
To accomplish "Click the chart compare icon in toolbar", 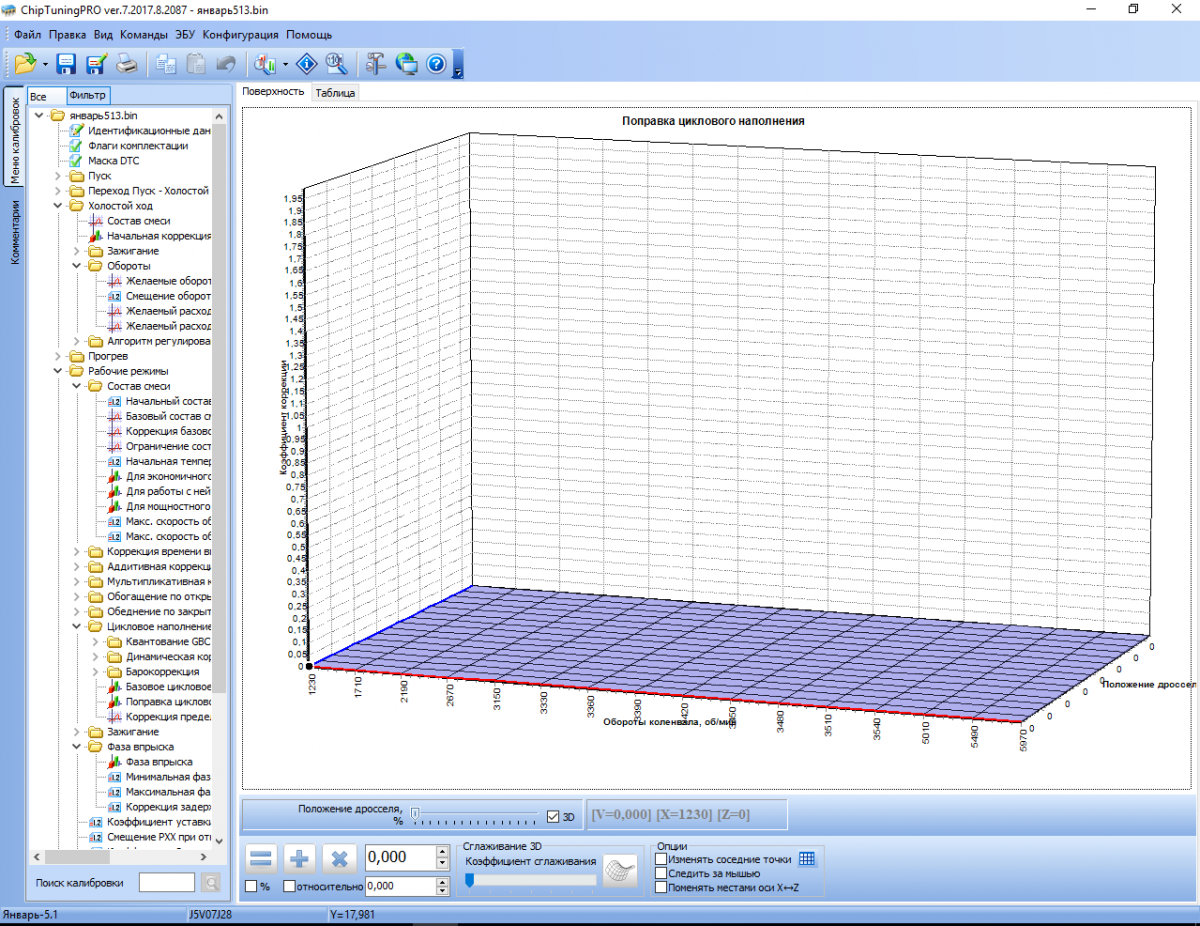I will pyautogui.click(x=266, y=64).
